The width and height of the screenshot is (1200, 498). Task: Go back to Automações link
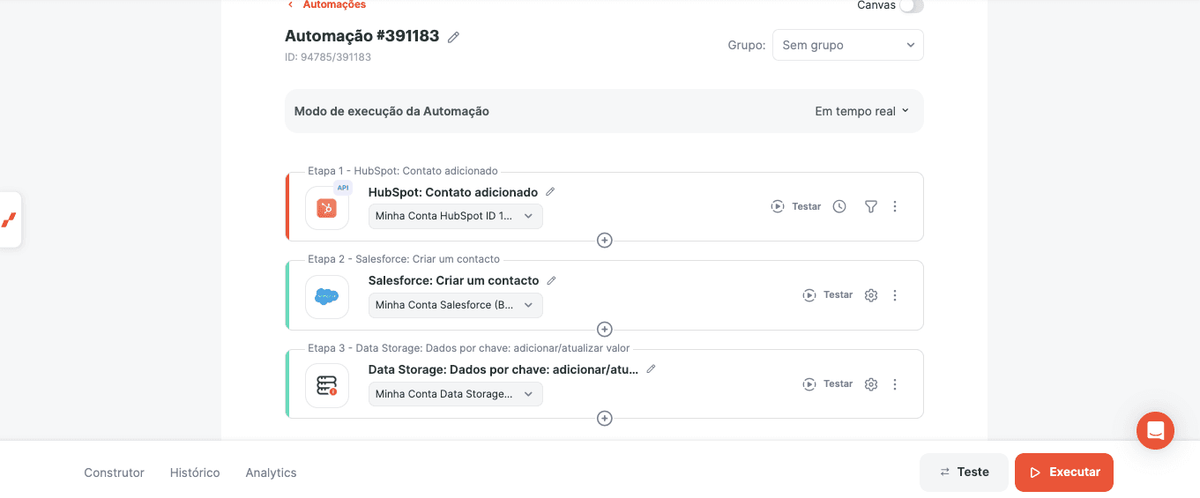point(326,5)
